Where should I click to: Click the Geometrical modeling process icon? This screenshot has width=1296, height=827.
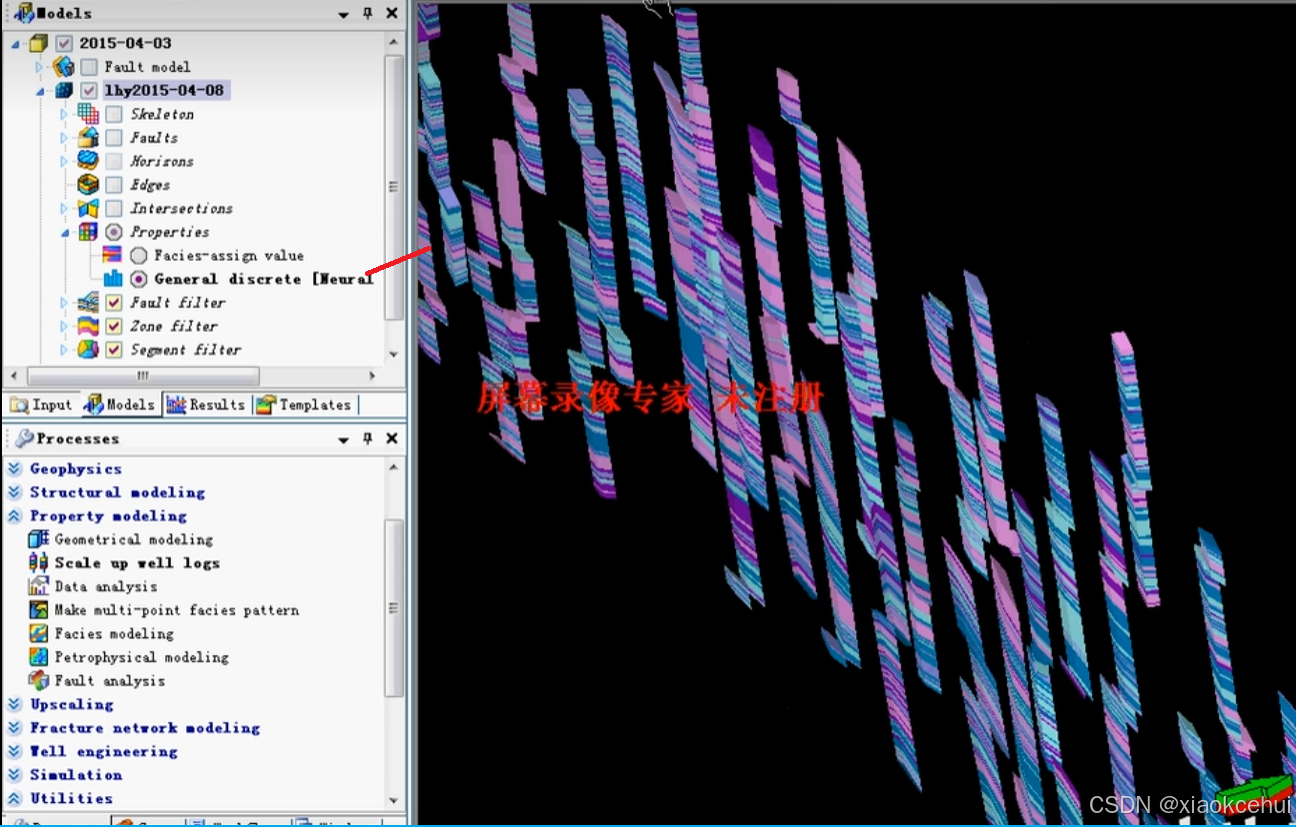39,539
